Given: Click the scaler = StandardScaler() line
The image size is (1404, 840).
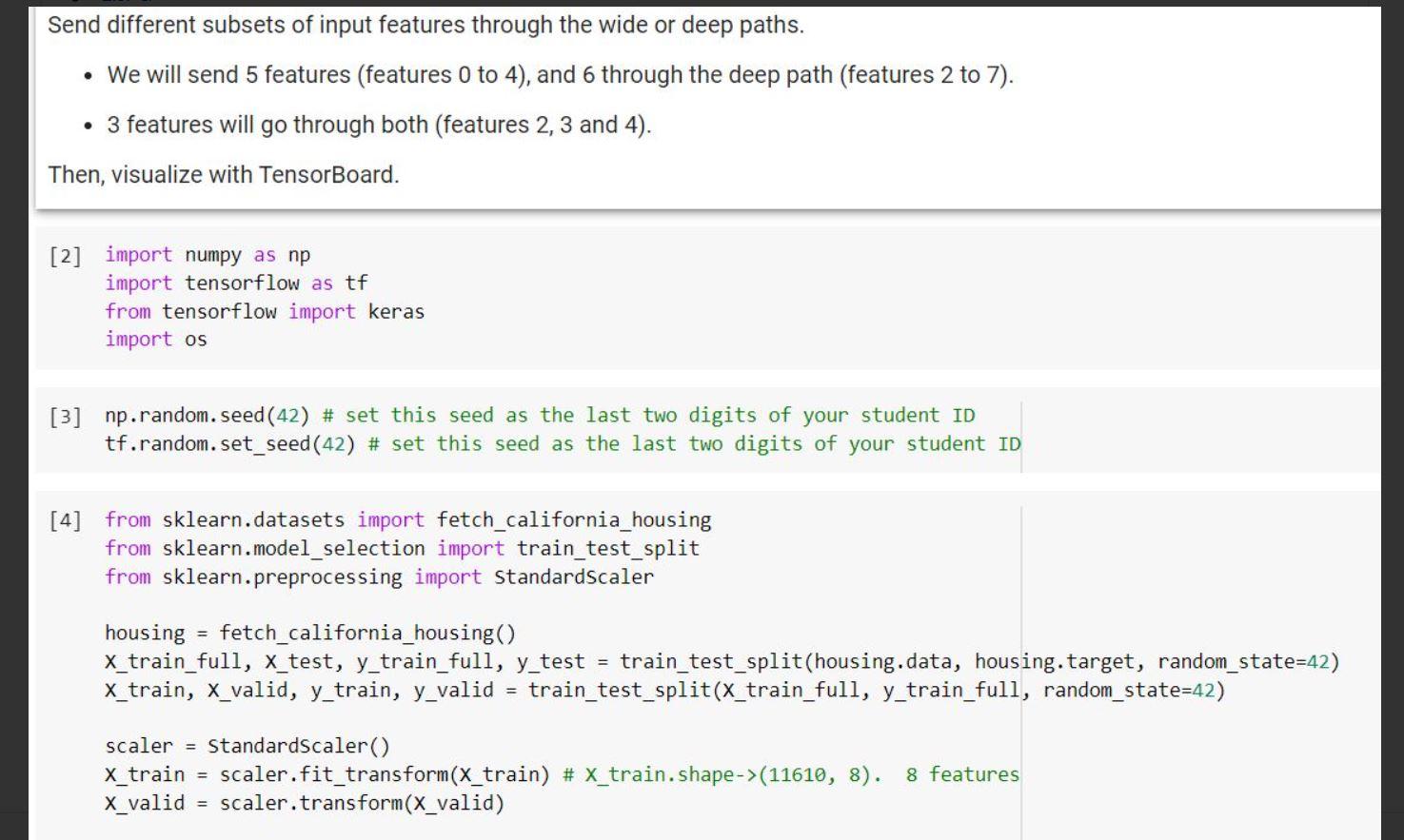Looking at the screenshot, I should (x=228, y=746).
